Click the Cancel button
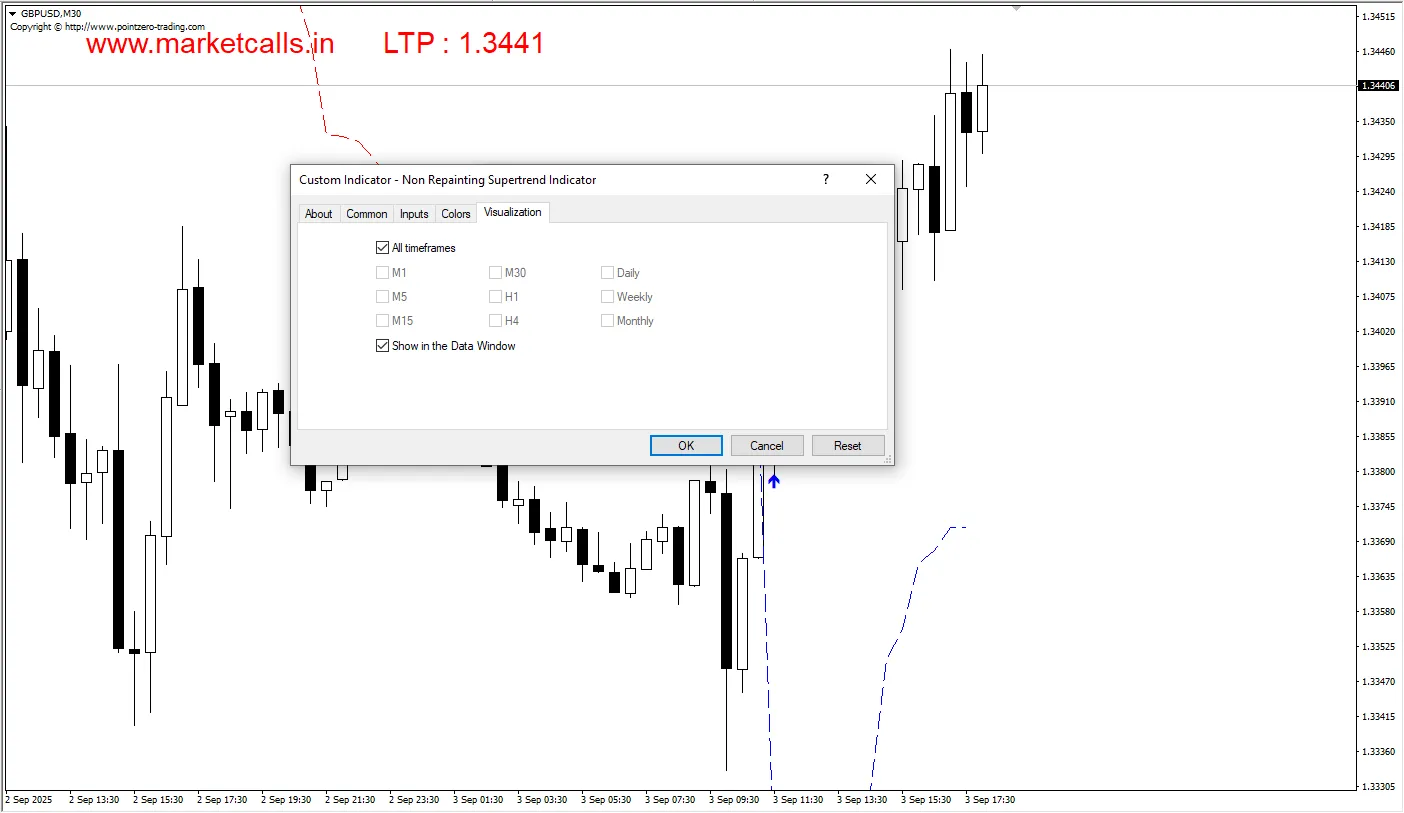The width and height of the screenshot is (1404, 813). [767, 446]
